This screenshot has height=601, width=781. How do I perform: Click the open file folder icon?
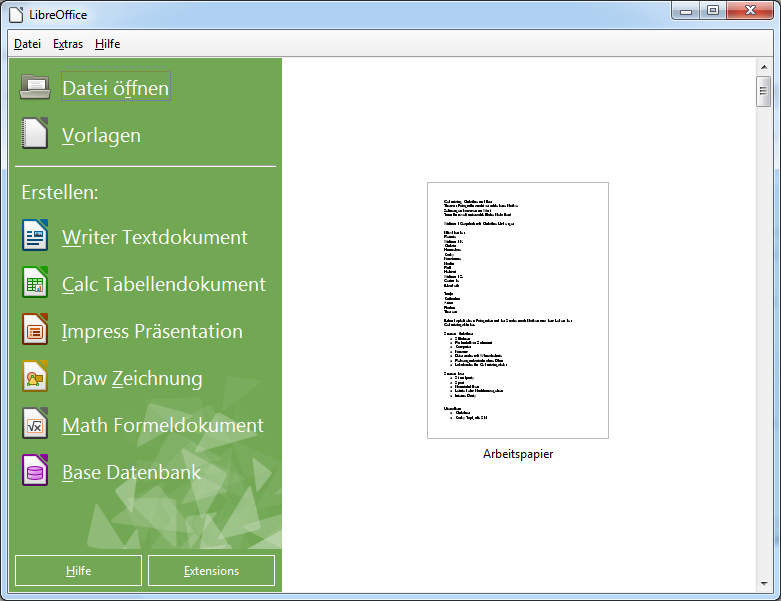(x=35, y=88)
